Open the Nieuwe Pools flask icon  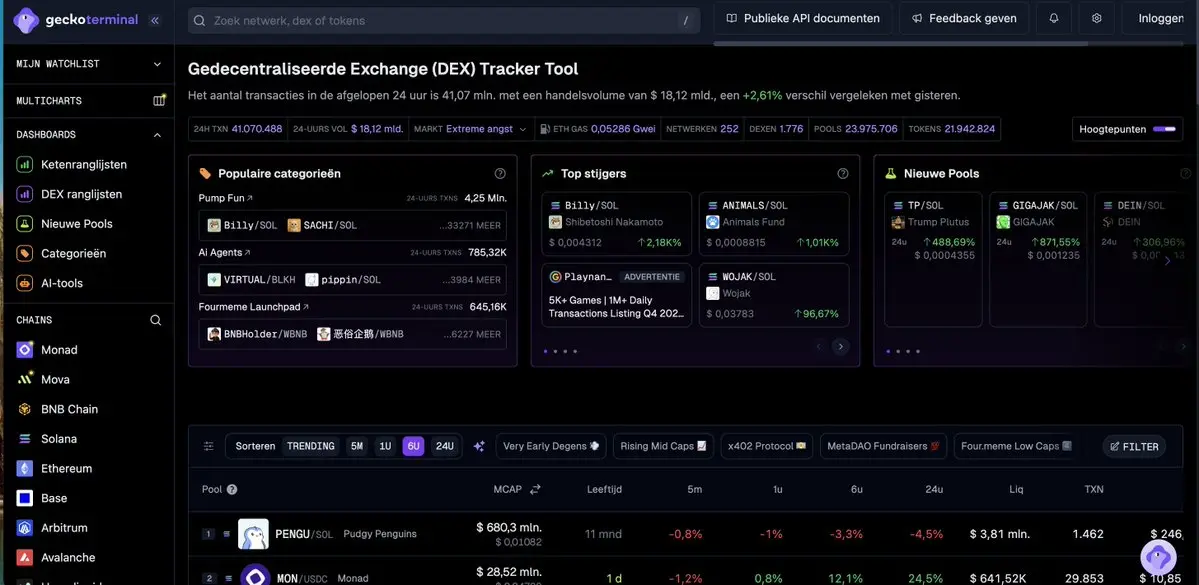point(25,224)
